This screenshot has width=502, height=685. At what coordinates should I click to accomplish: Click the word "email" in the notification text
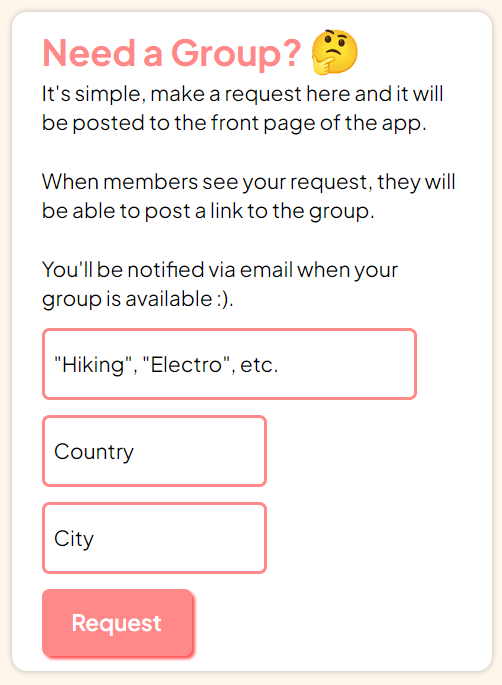(x=266, y=270)
